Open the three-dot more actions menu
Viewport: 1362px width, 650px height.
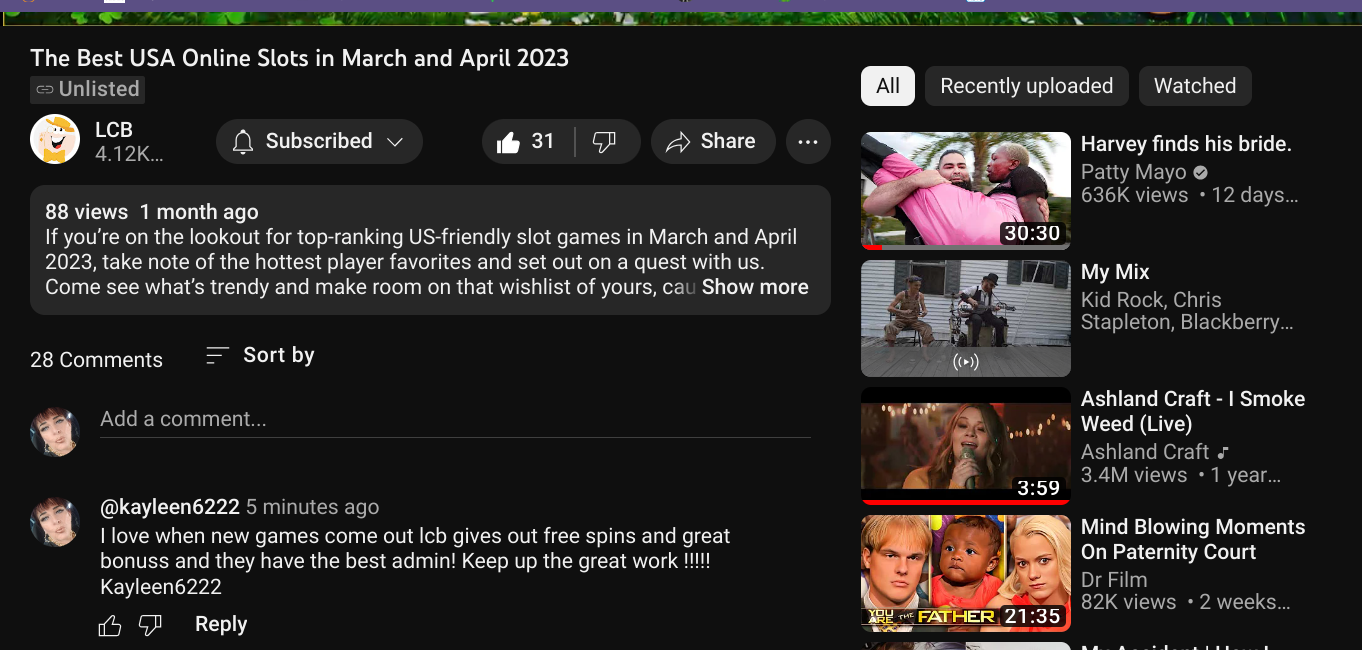point(808,141)
